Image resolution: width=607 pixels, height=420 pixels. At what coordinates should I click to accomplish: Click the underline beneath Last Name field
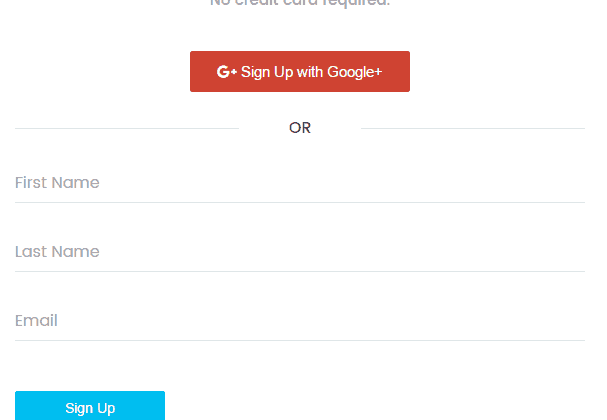pos(300,271)
